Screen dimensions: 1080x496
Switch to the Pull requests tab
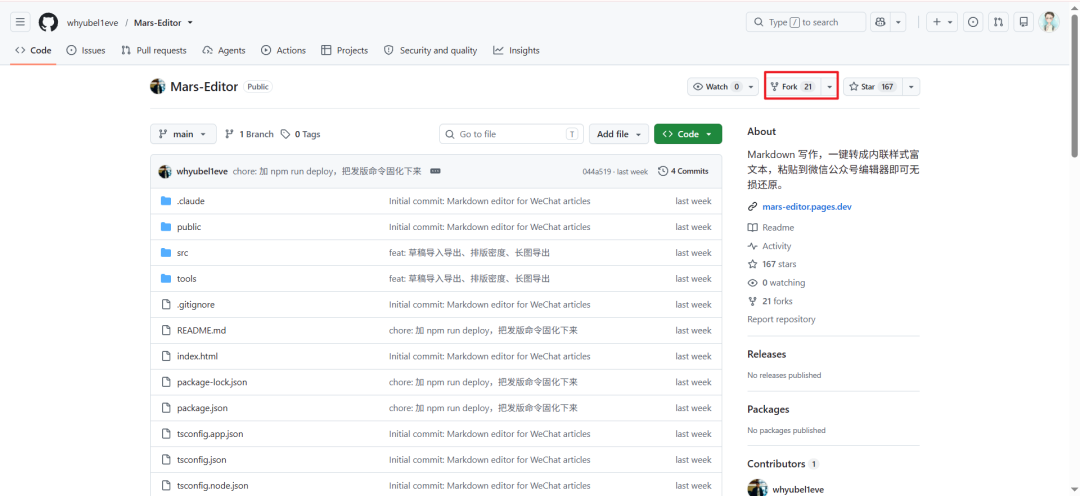[x=154, y=50]
